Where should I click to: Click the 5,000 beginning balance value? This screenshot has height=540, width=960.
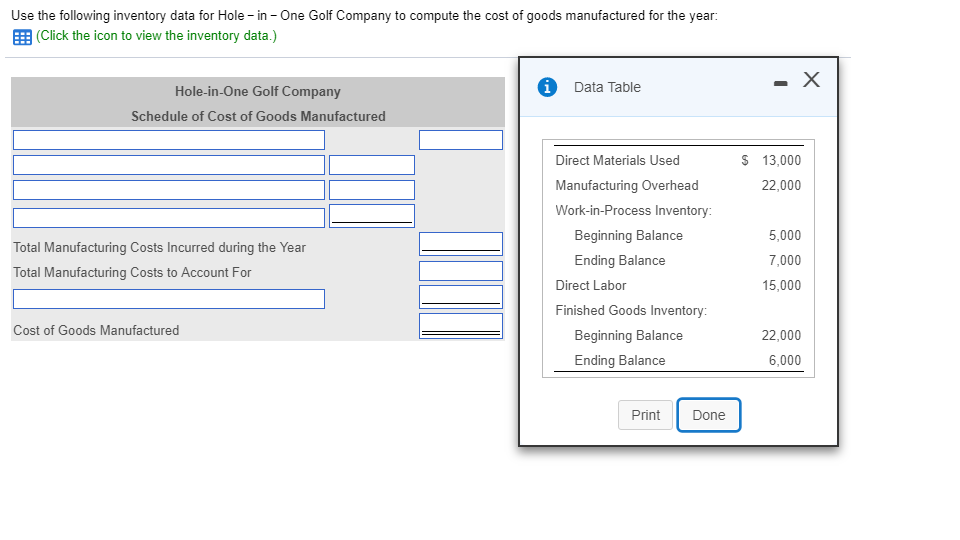click(785, 236)
